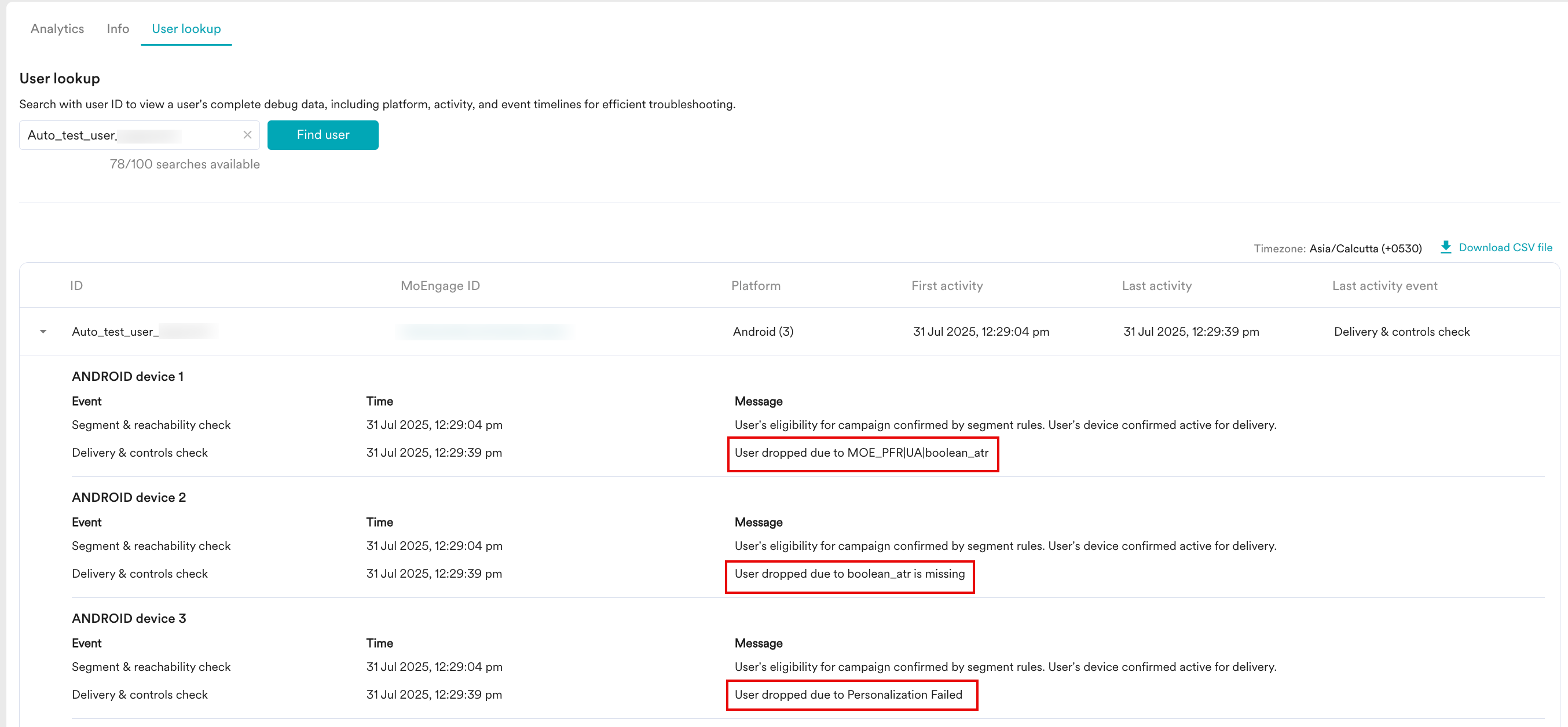Screen dimensions: 1568x727
Task: Select the User lookup tab
Action: pos(186,28)
